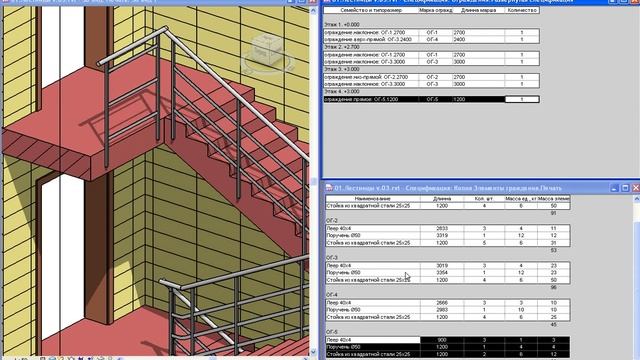Click the subtotal '53' under the ОГ-2 group

(553, 250)
